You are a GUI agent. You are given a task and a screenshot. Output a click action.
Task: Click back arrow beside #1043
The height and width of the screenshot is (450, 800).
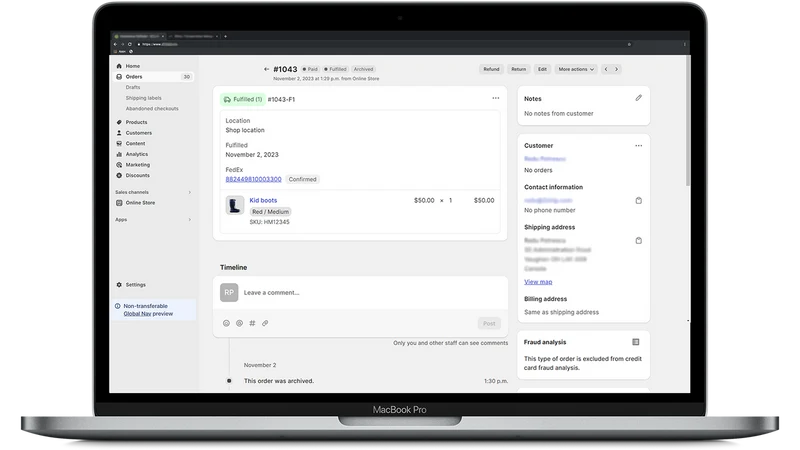coord(266,69)
